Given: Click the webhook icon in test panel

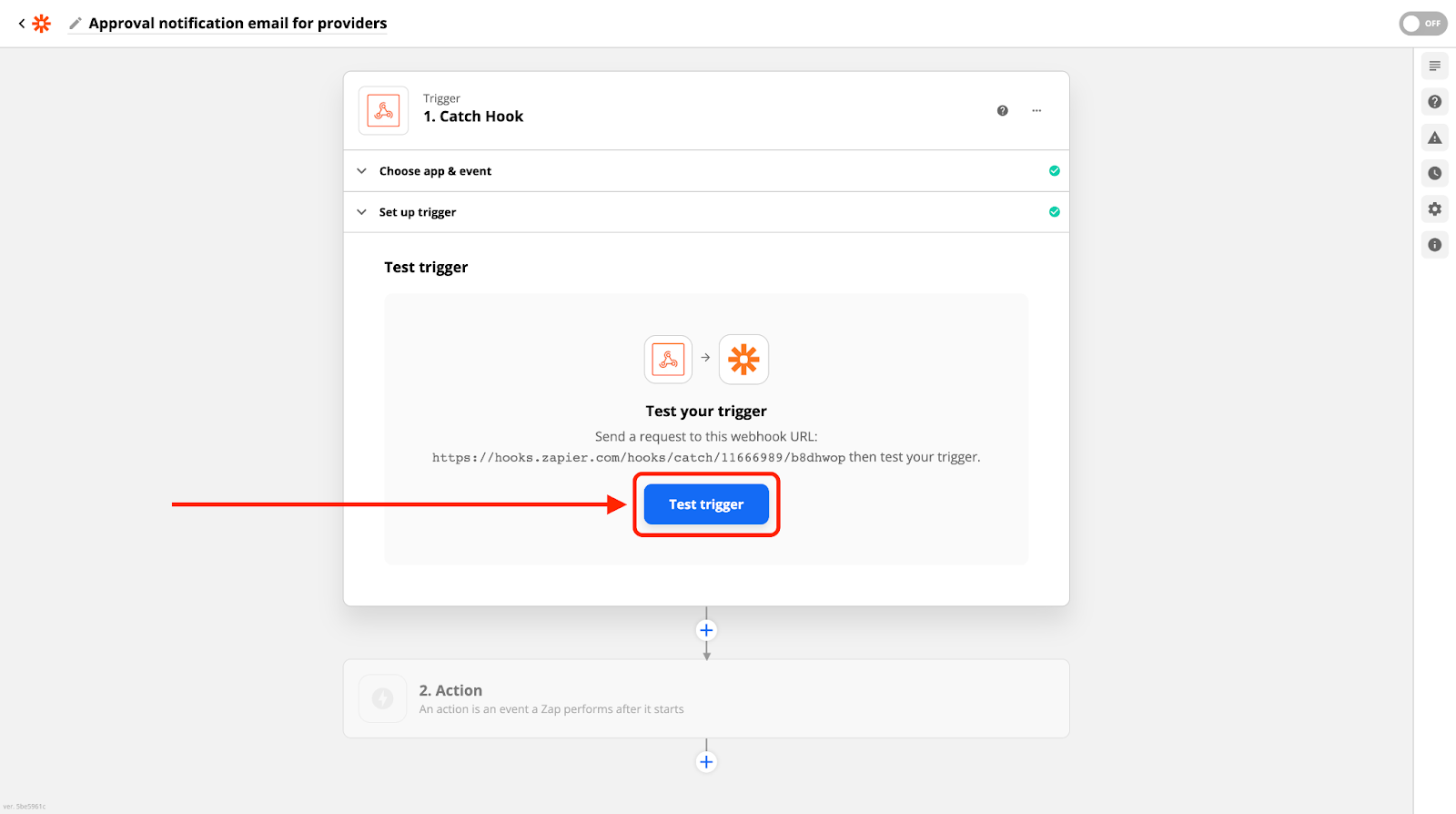Looking at the screenshot, I should [668, 359].
